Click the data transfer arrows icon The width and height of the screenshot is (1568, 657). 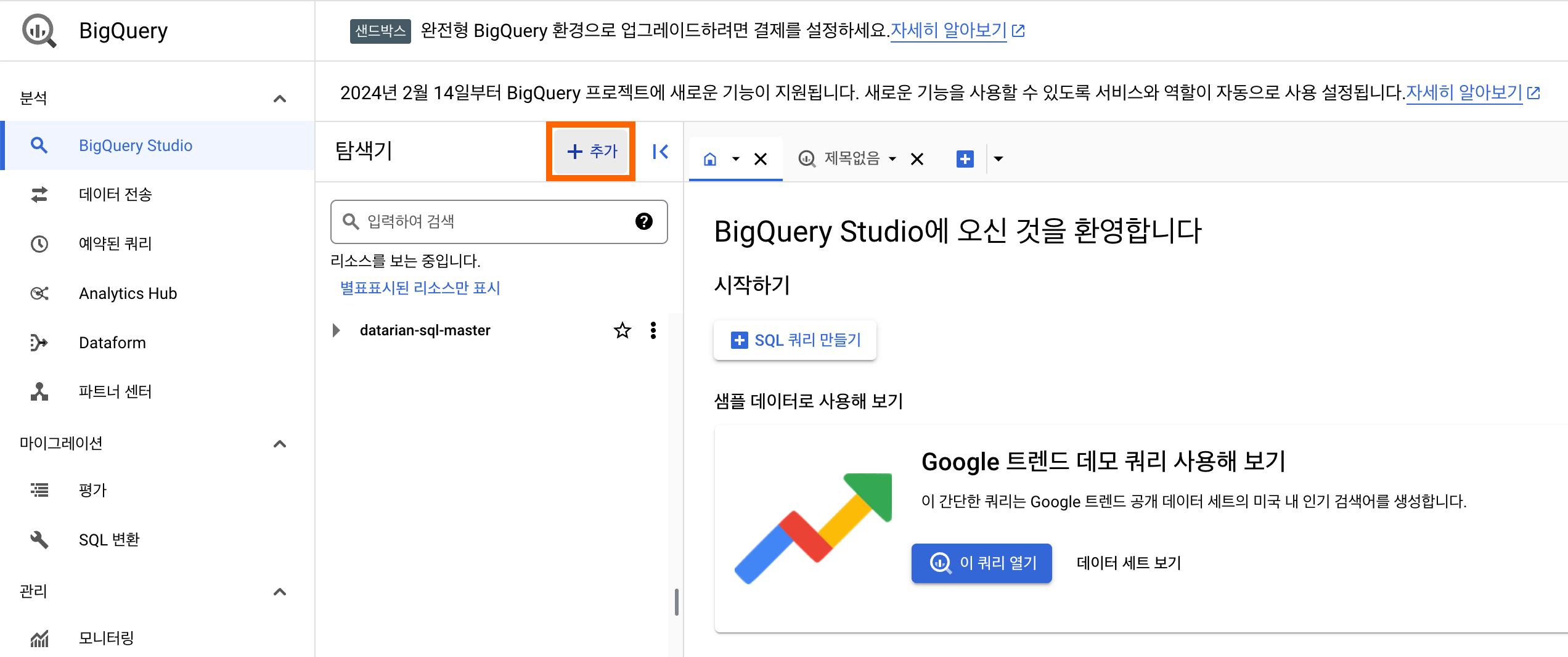coord(39,195)
